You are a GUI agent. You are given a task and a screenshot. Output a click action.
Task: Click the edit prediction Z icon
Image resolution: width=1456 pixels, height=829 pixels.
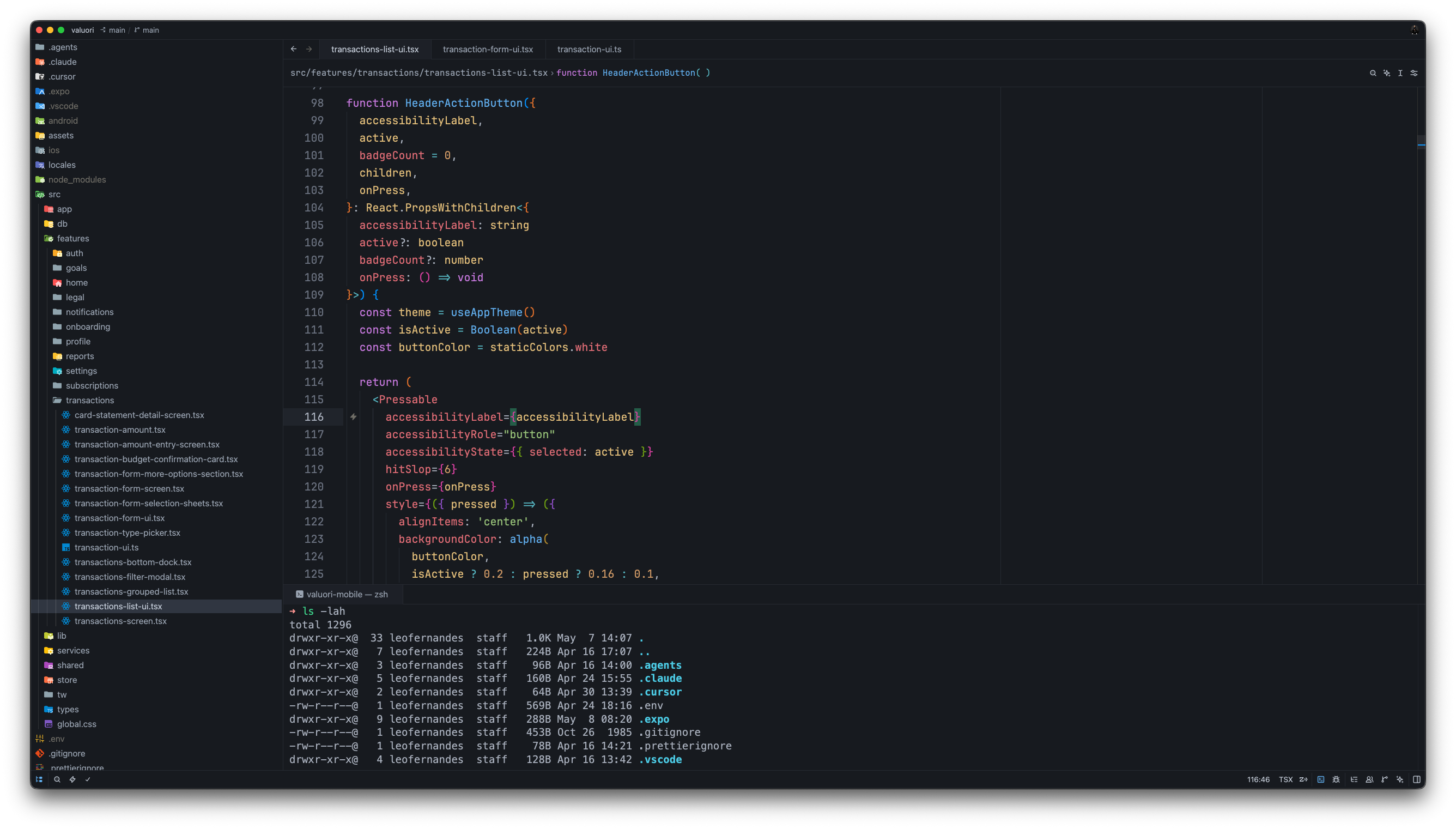(x=1303, y=779)
